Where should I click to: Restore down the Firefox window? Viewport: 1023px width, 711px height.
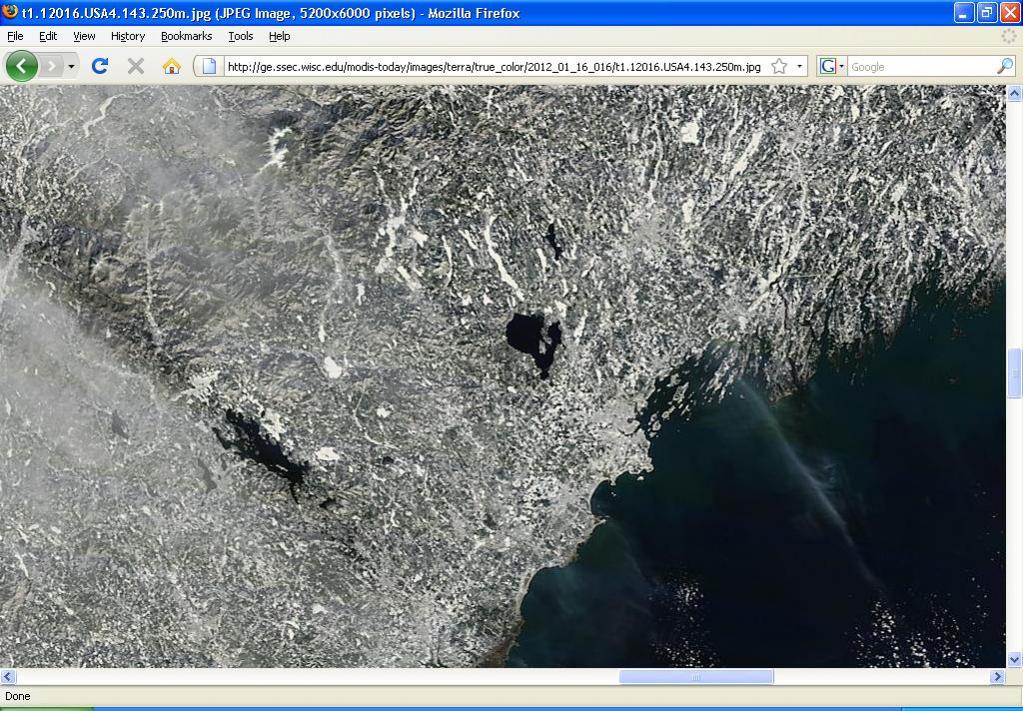pyautogui.click(x=986, y=12)
